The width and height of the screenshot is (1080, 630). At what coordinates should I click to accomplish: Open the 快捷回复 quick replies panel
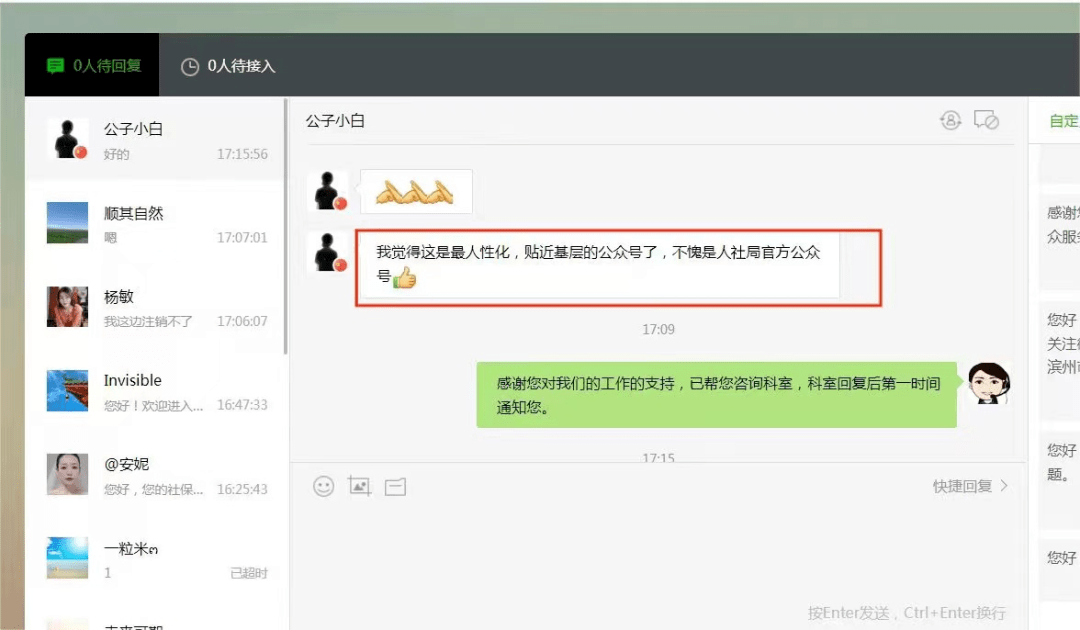[970, 486]
